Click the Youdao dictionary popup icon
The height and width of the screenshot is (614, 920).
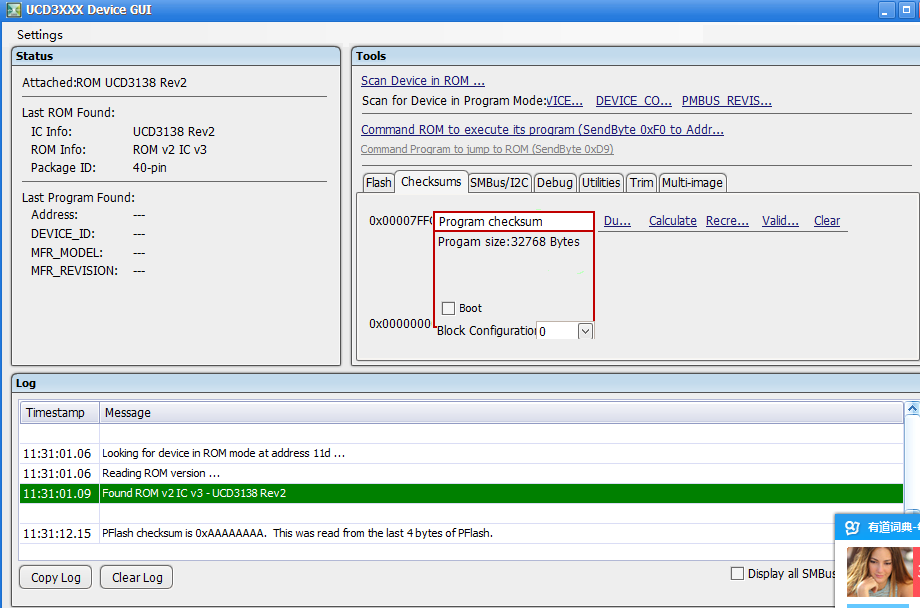click(853, 527)
